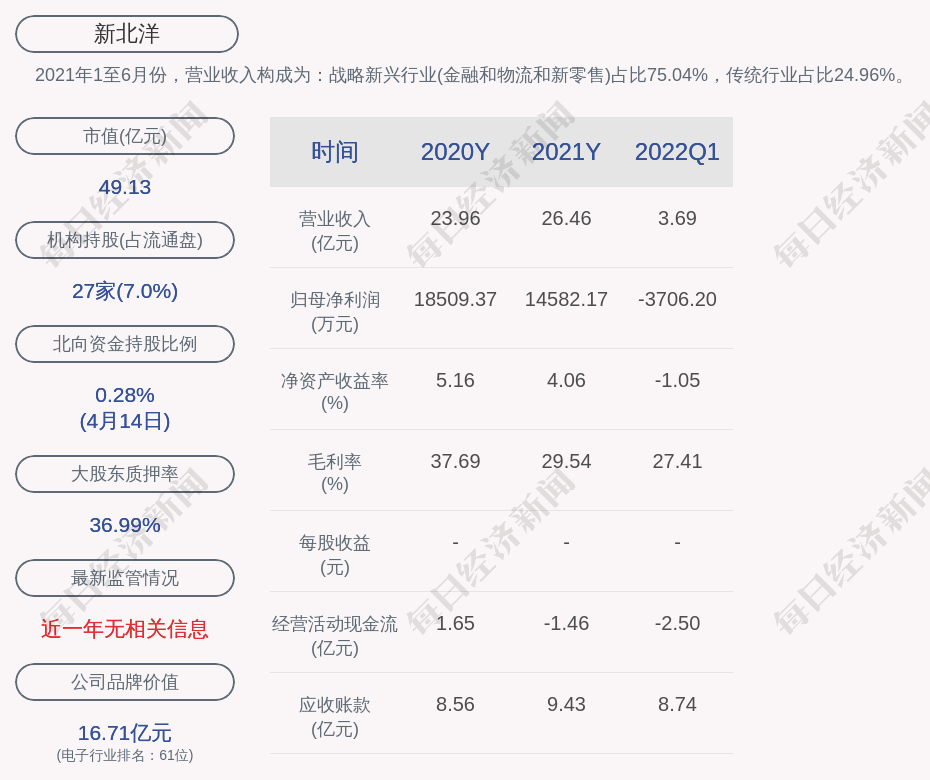
Task: Click the 新北洋 company name pill
Action: click(x=127, y=34)
